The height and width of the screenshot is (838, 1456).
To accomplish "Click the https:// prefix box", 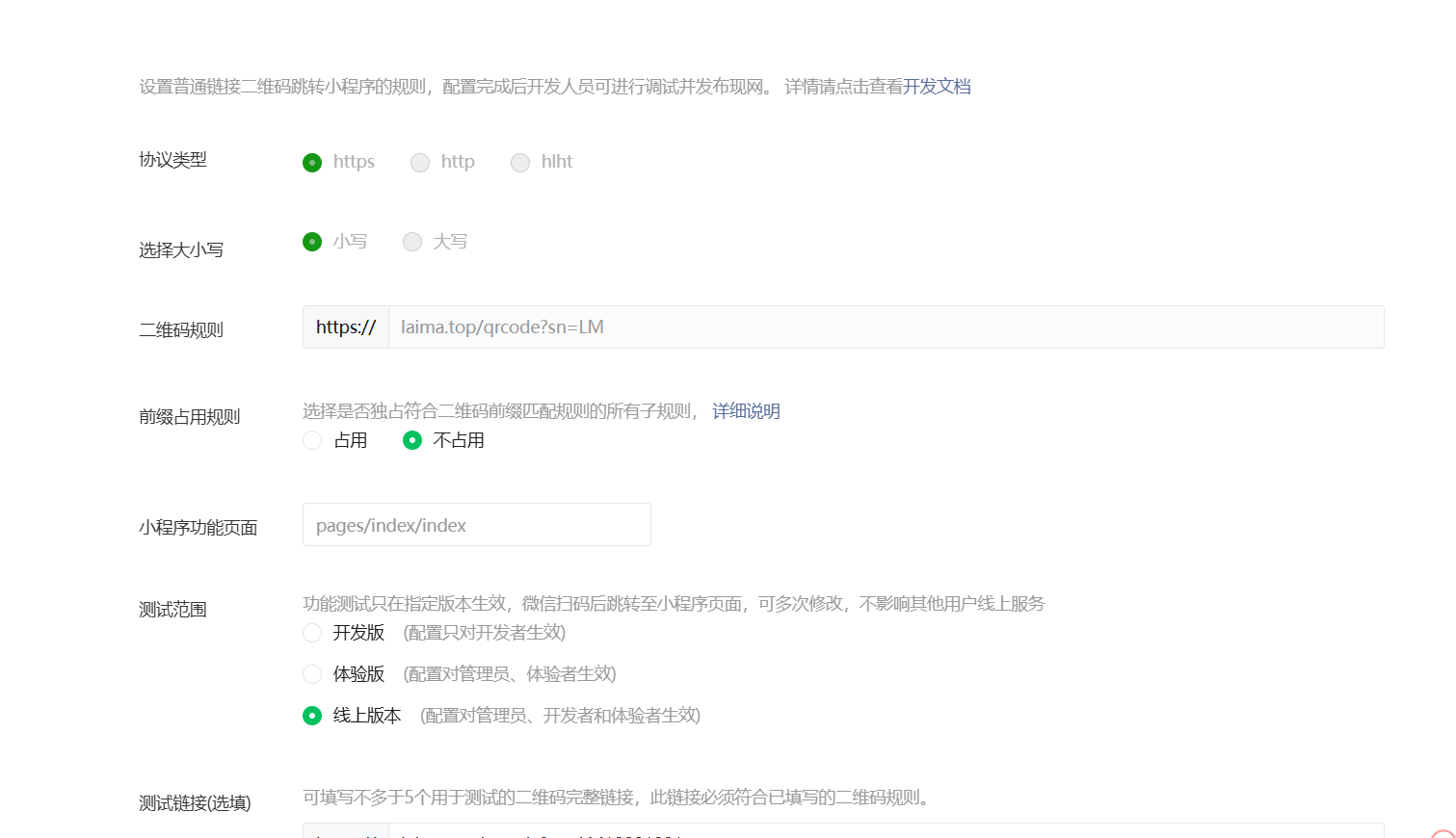I will (x=346, y=327).
